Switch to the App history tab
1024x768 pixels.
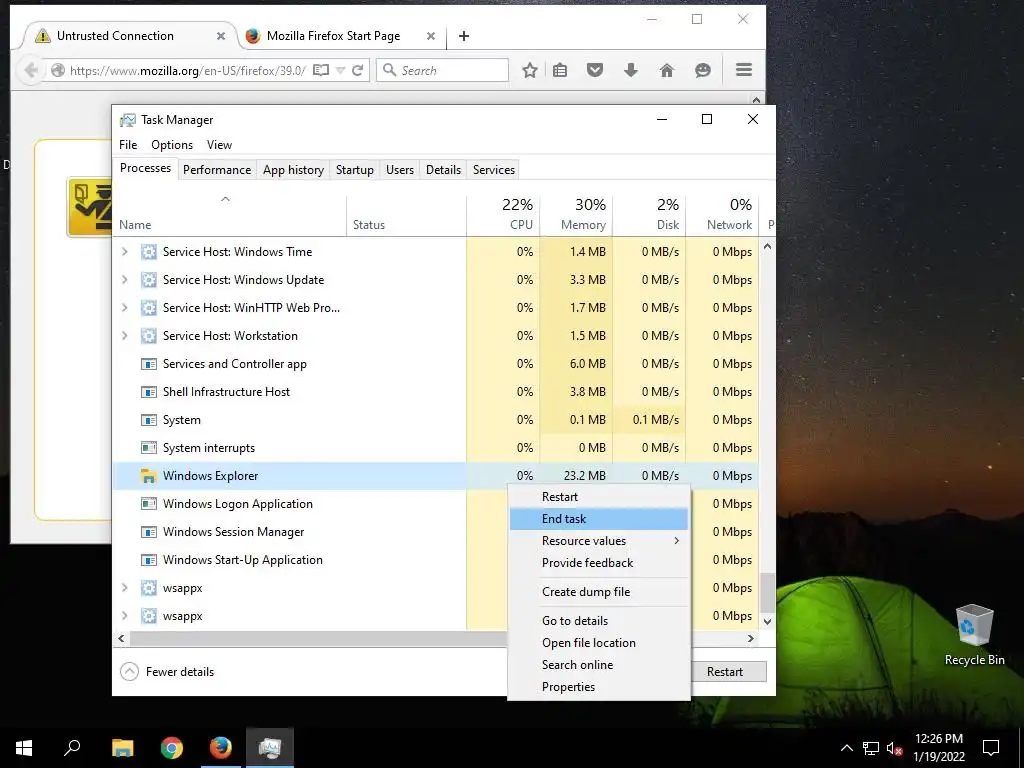pyautogui.click(x=293, y=170)
